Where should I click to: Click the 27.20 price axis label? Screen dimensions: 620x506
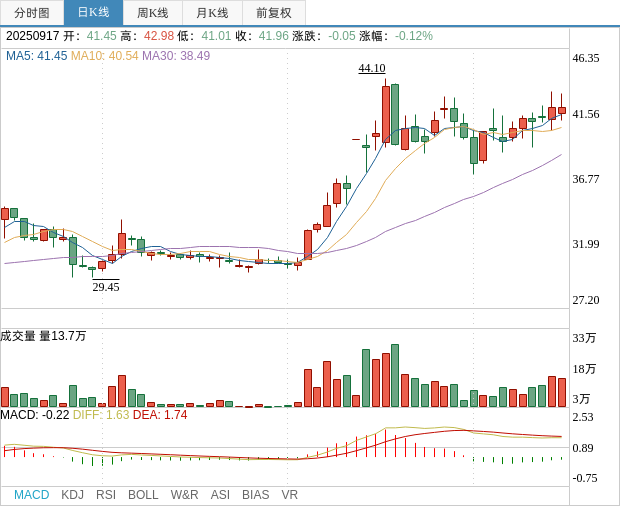point(586,300)
